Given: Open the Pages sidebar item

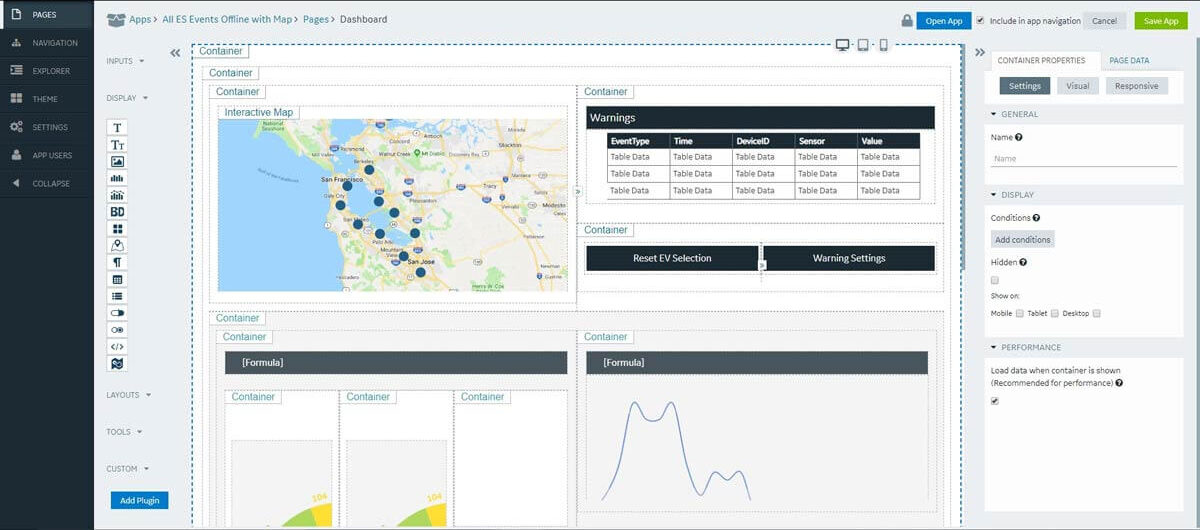Looking at the screenshot, I should [47, 15].
